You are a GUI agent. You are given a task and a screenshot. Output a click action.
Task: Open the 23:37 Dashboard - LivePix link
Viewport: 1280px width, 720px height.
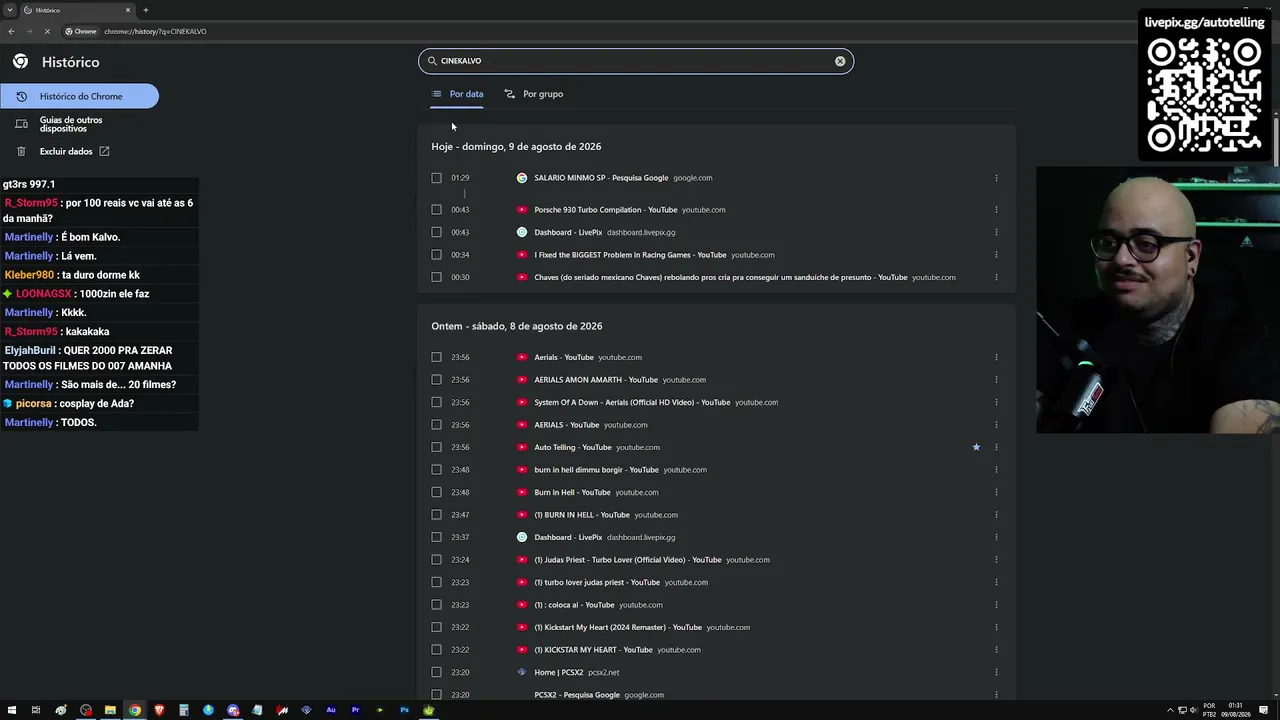[x=568, y=537]
